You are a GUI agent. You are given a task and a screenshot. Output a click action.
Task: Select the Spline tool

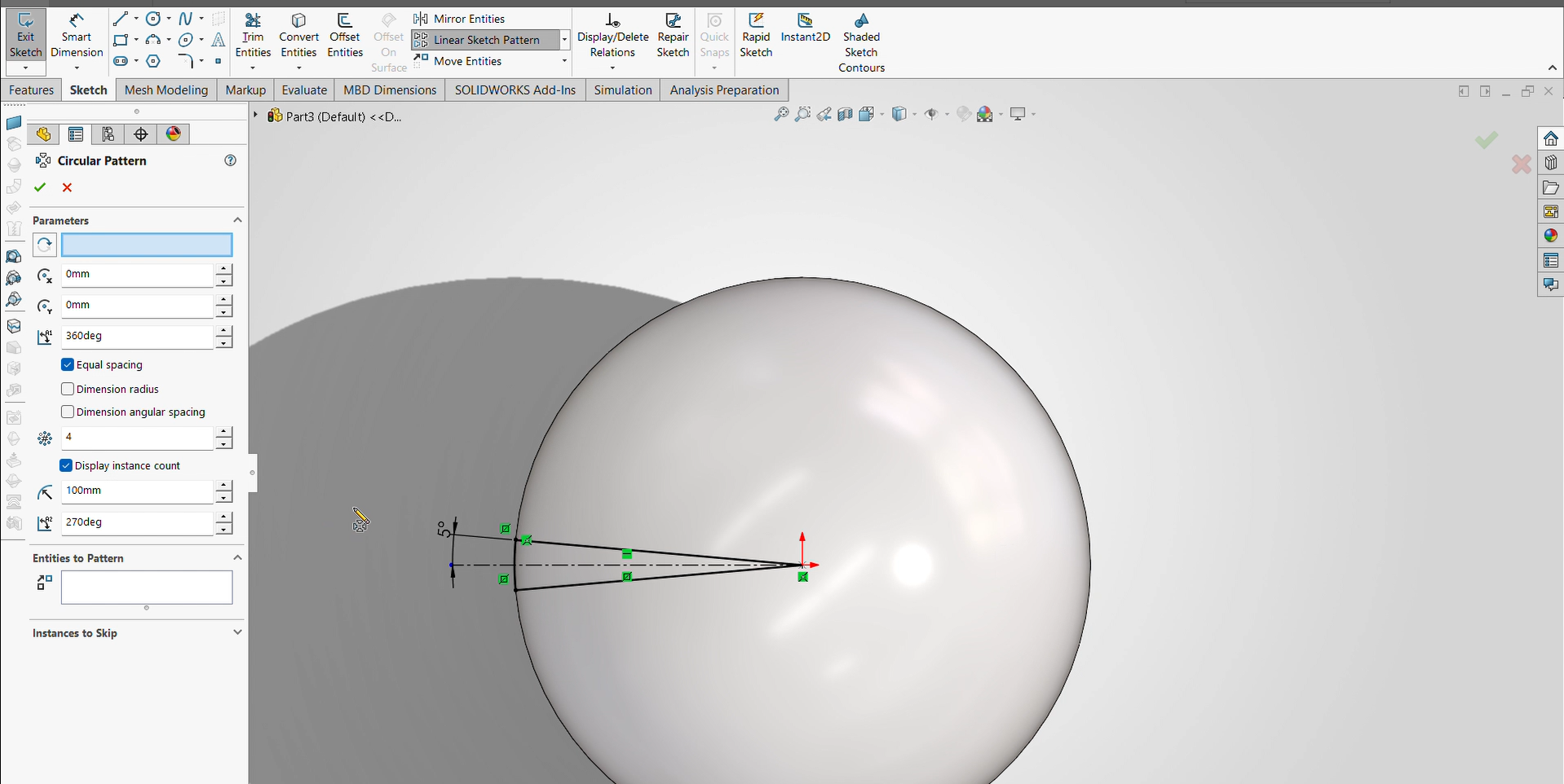tap(185, 19)
